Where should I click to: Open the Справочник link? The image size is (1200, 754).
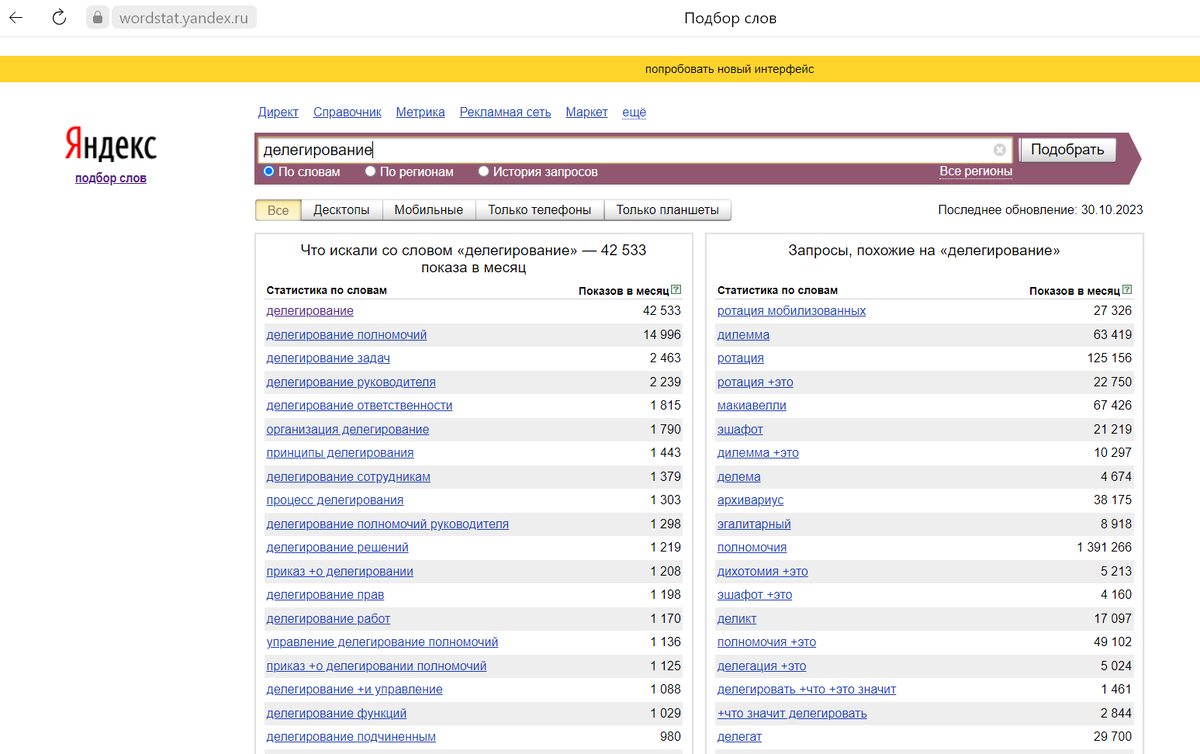[x=347, y=112]
